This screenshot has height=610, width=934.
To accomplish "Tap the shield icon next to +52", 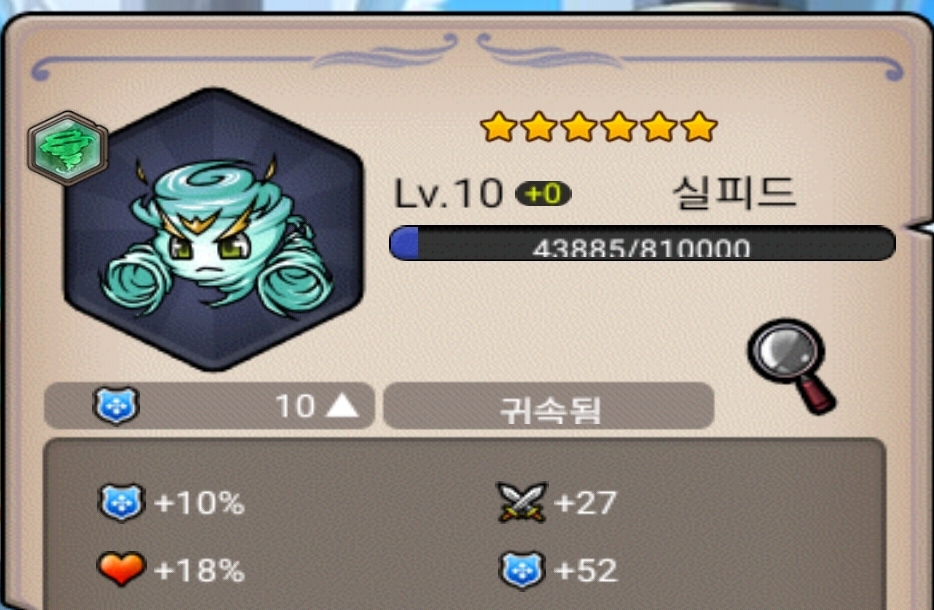I will tap(521, 570).
